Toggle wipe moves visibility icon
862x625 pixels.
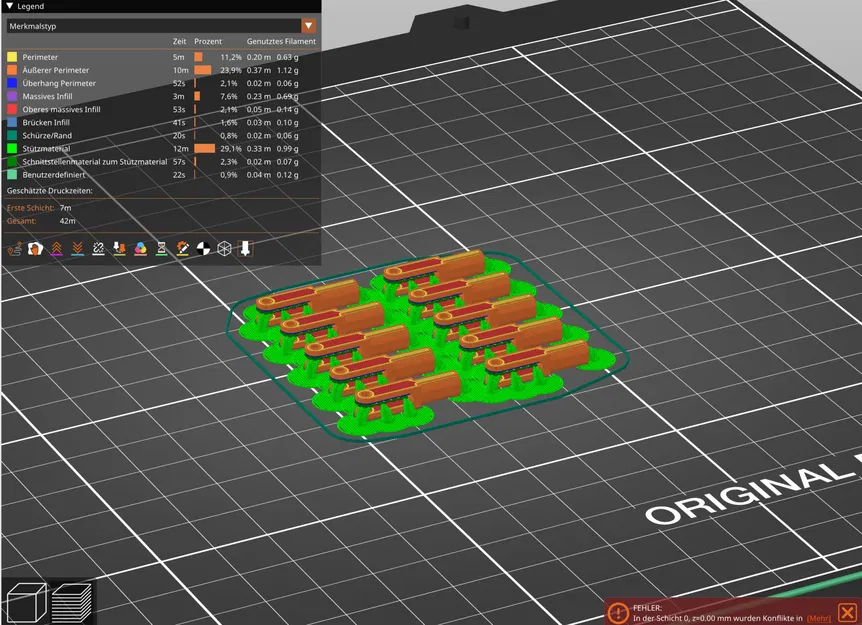coord(35,249)
